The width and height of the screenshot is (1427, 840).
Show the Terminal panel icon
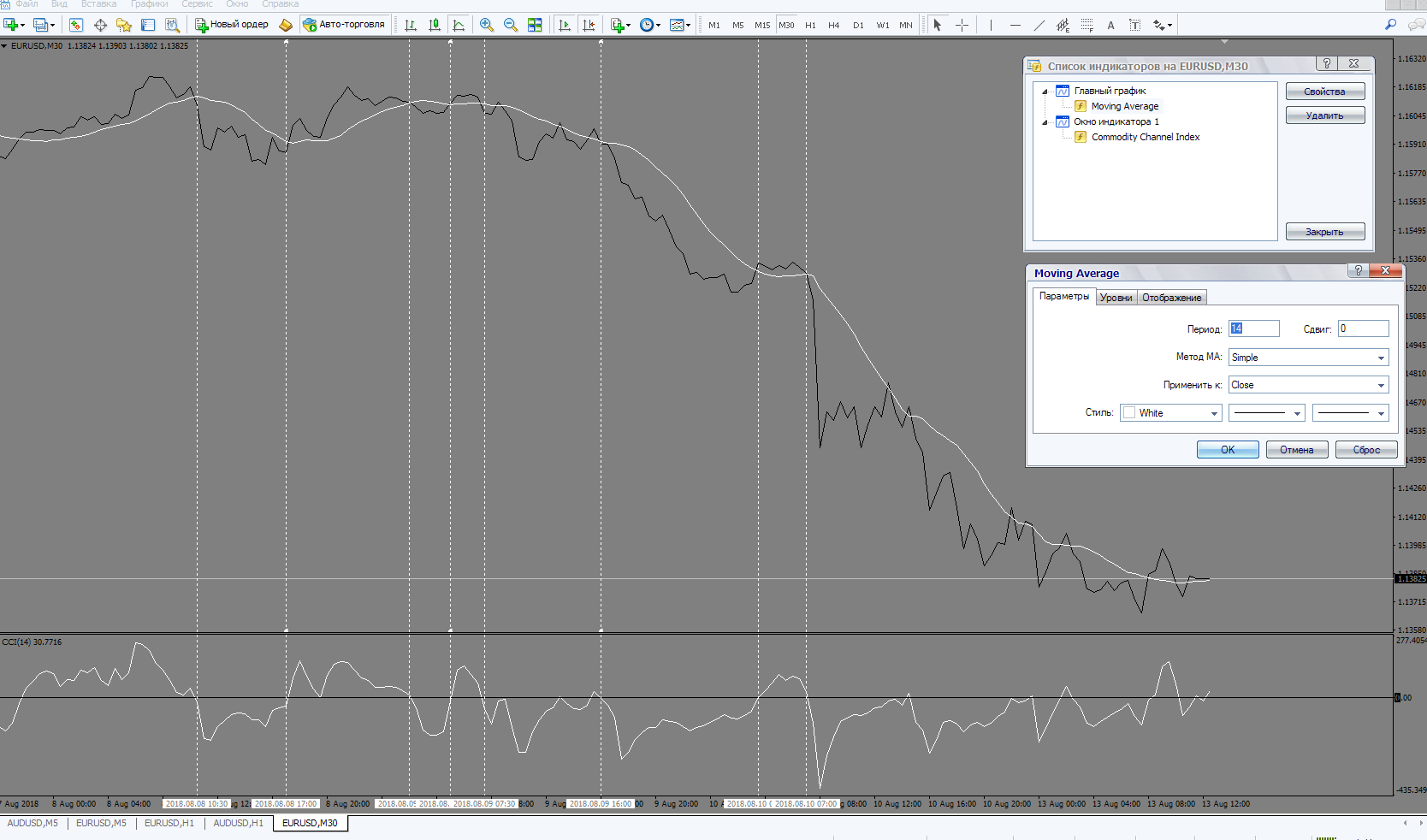point(148,25)
